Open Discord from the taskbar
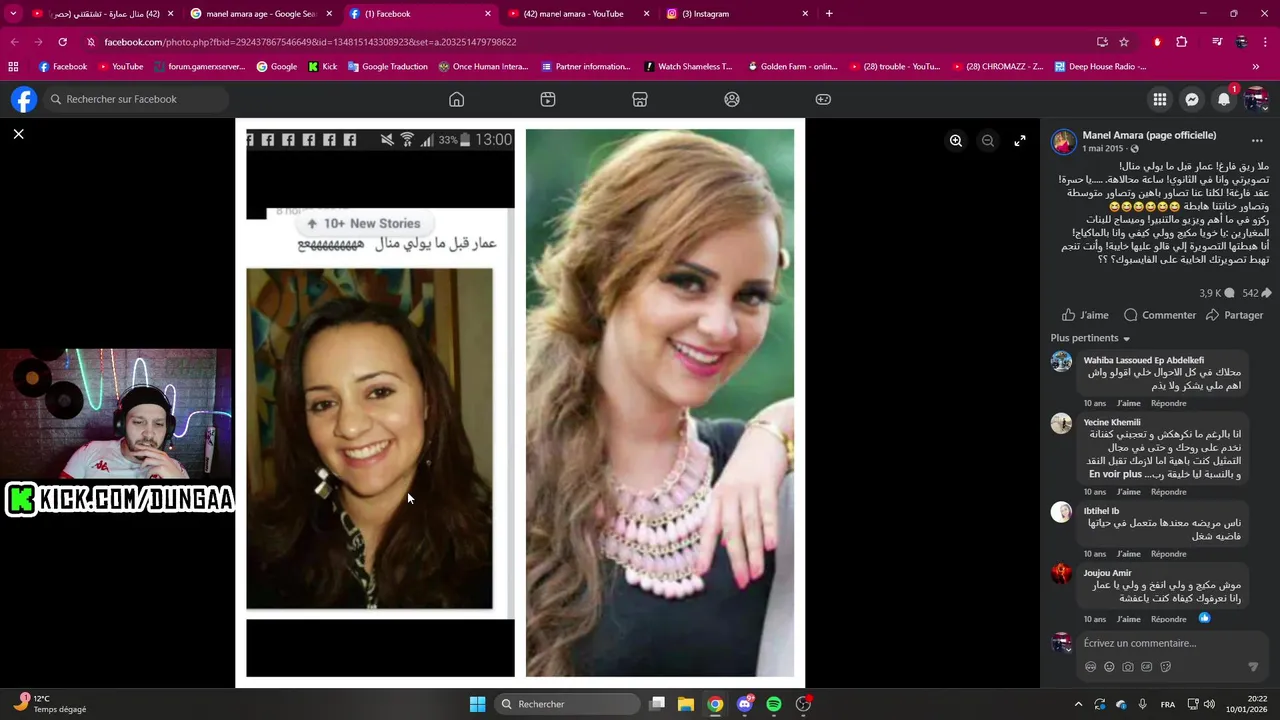Image resolution: width=1280 pixels, height=720 pixels. tap(744, 704)
